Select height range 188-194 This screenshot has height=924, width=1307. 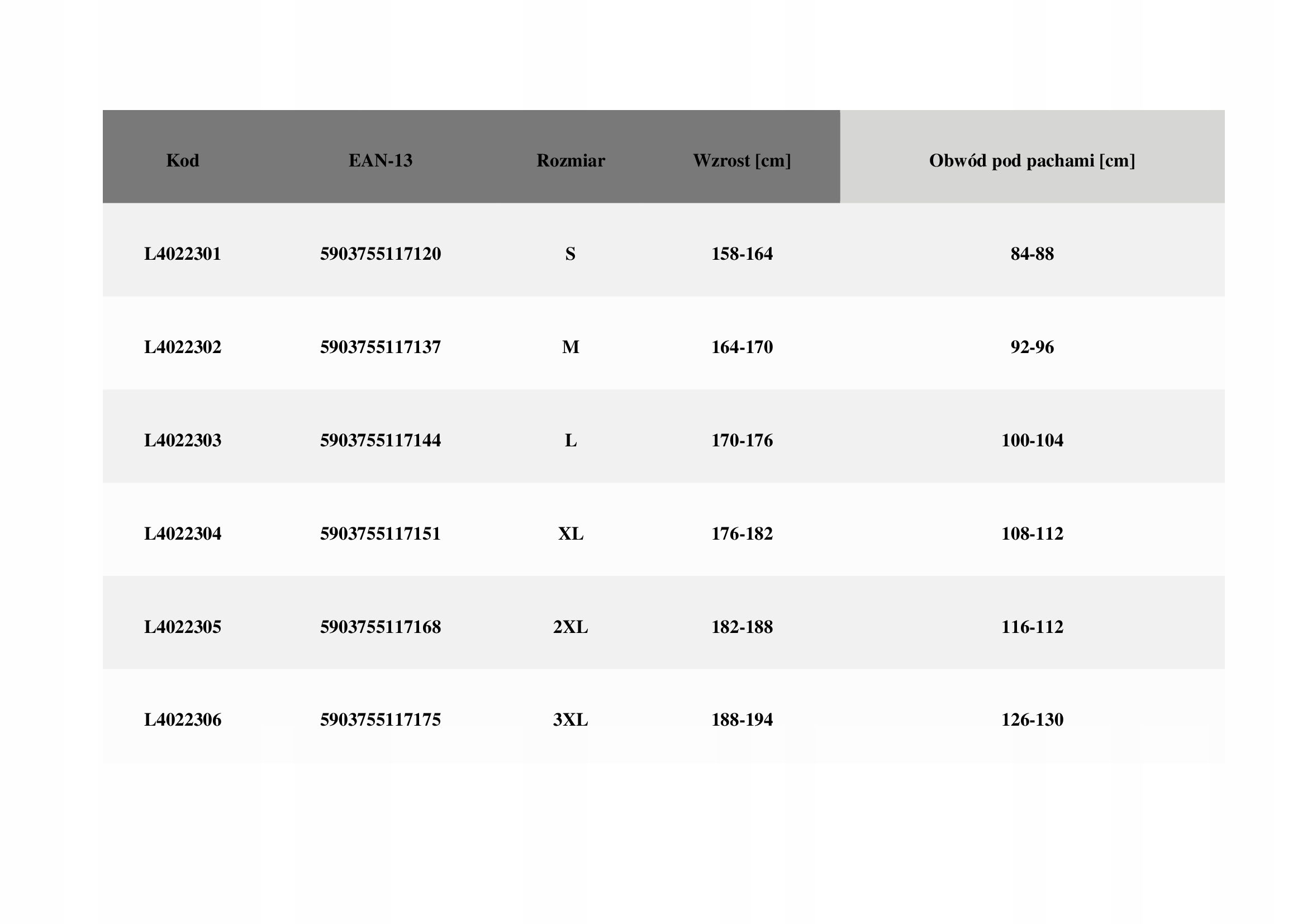pyautogui.click(x=742, y=720)
